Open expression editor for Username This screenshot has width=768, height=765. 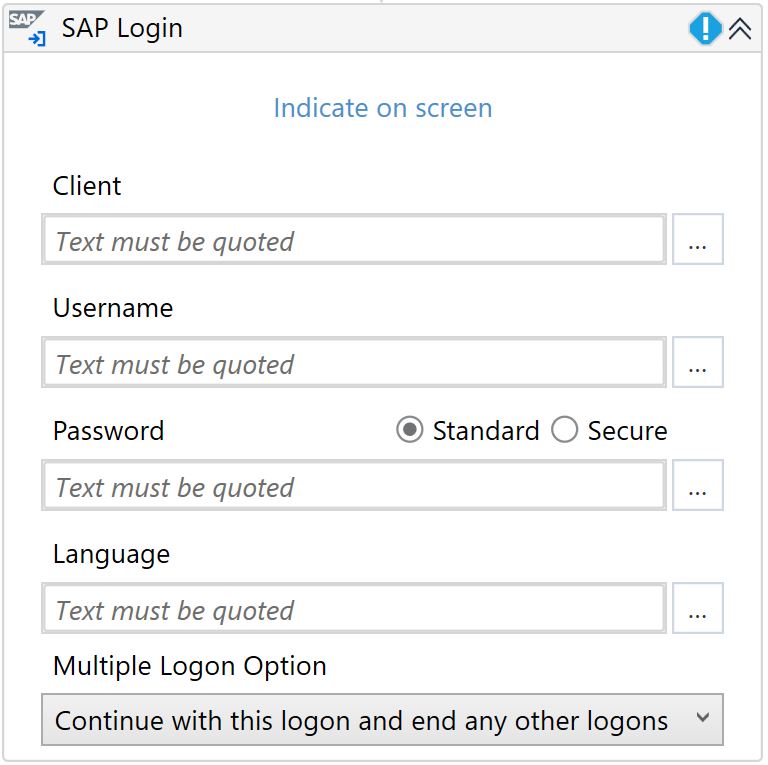point(697,362)
